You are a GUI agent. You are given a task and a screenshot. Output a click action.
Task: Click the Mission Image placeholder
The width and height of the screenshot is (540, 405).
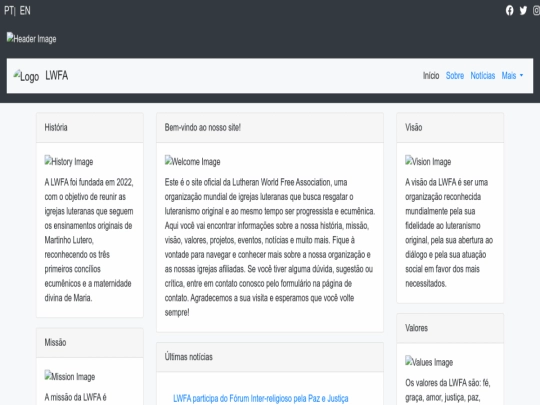pyautogui.click(x=70, y=376)
